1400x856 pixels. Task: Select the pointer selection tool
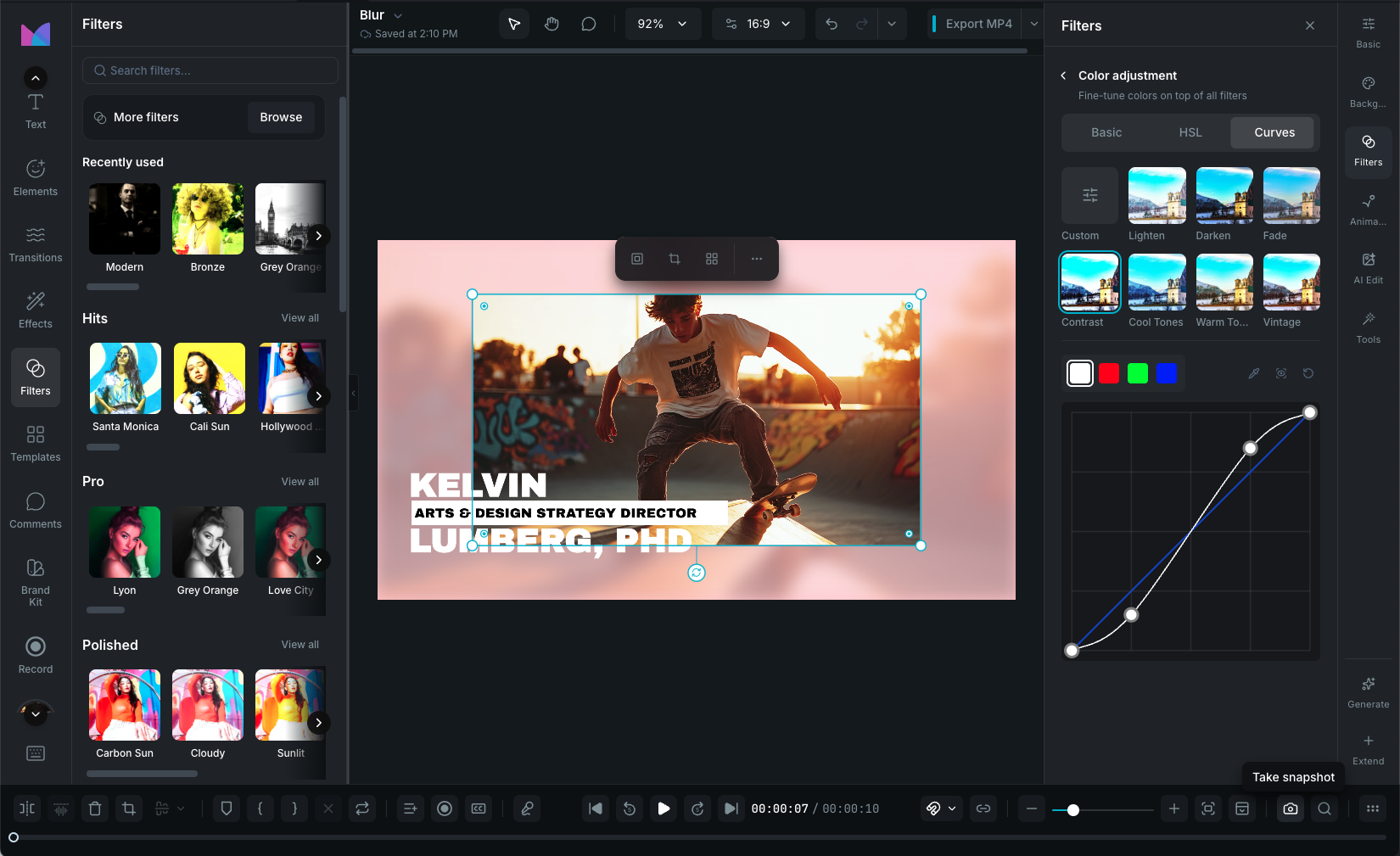tap(514, 24)
